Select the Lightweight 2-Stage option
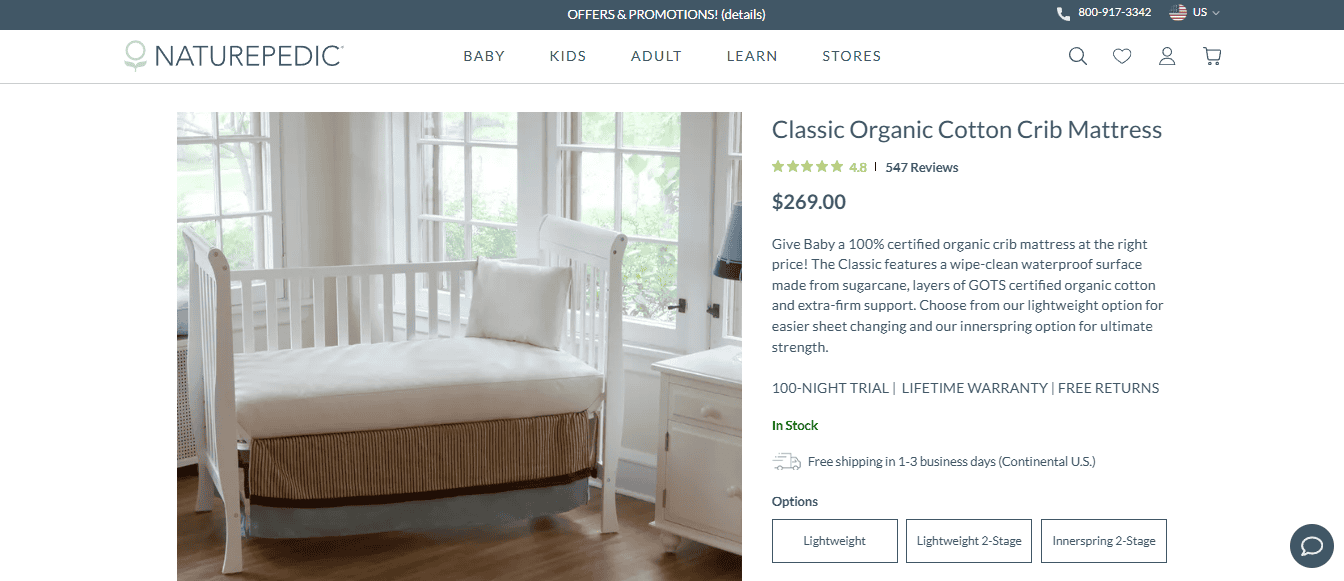This screenshot has width=1344, height=581. [969, 541]
